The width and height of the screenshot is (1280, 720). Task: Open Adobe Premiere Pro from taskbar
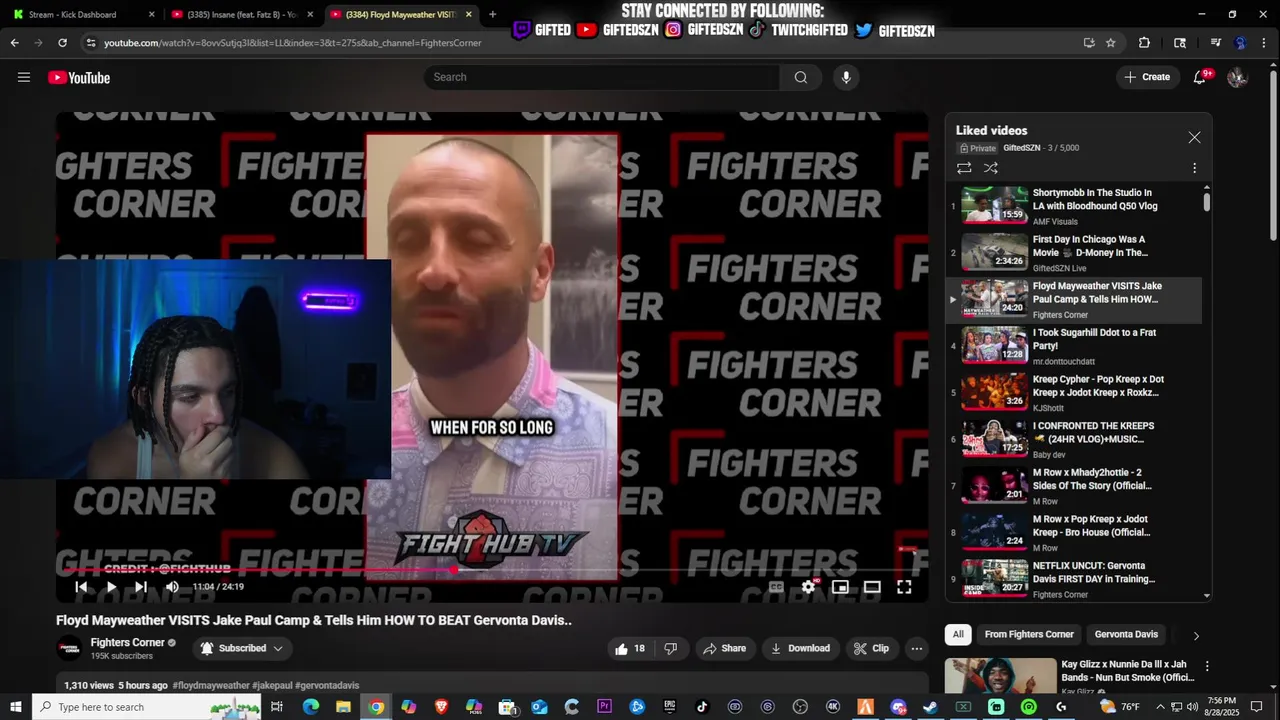coord(604,706)
